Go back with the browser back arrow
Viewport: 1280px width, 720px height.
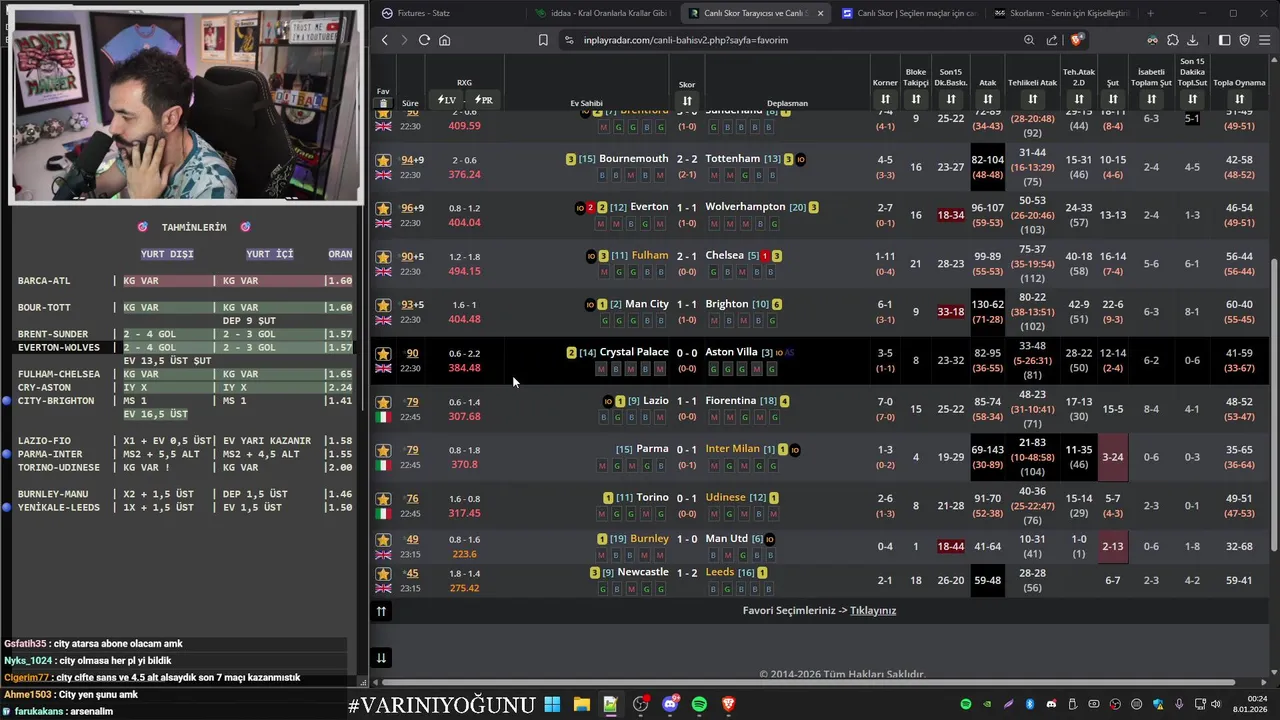385,40
